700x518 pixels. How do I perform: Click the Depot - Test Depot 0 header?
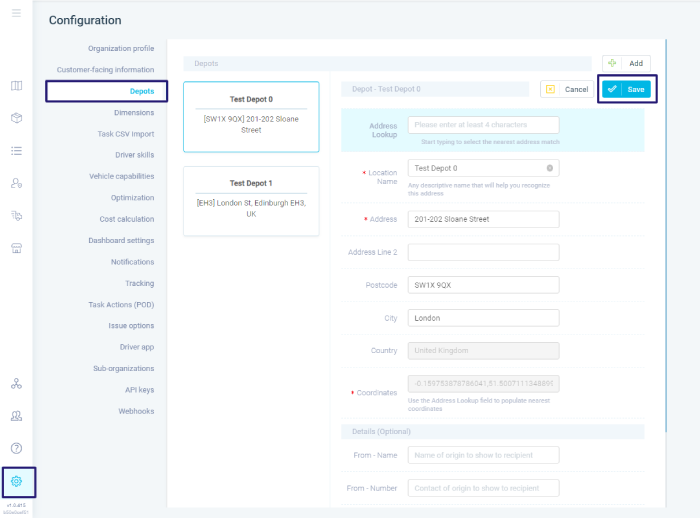435,89
